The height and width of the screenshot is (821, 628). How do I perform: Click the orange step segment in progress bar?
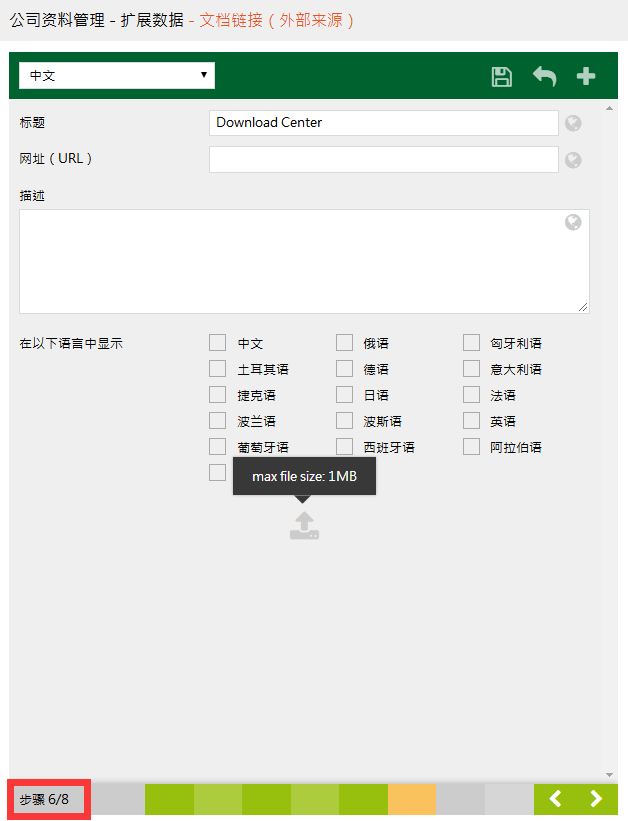tap(411, 799)
